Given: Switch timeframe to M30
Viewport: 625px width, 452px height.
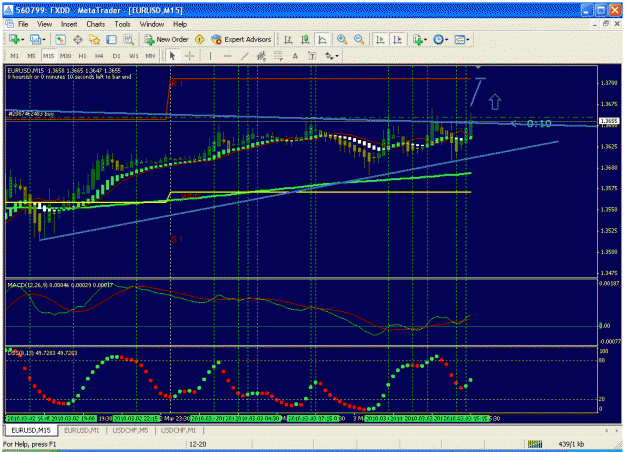Looking at the screenshot, I should 65,56.
